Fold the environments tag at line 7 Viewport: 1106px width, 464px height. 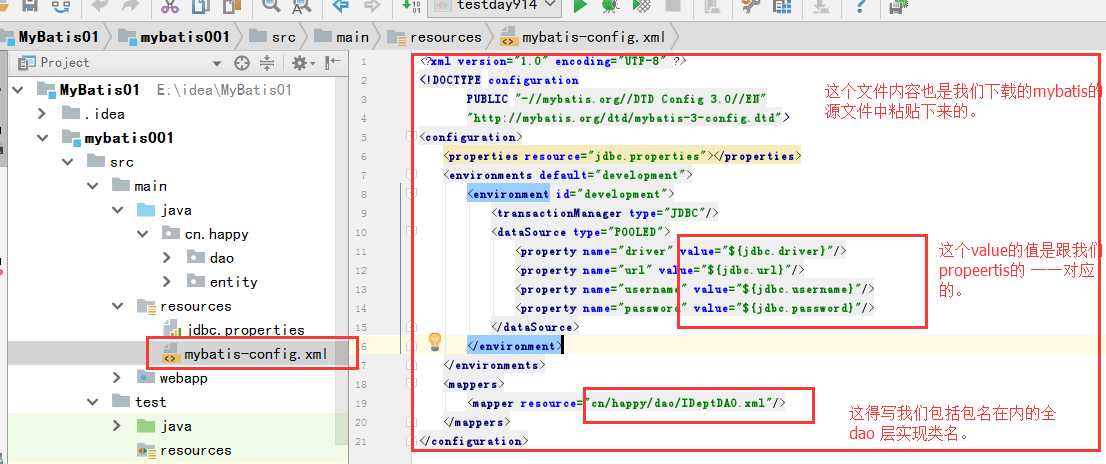click(413, 175)
